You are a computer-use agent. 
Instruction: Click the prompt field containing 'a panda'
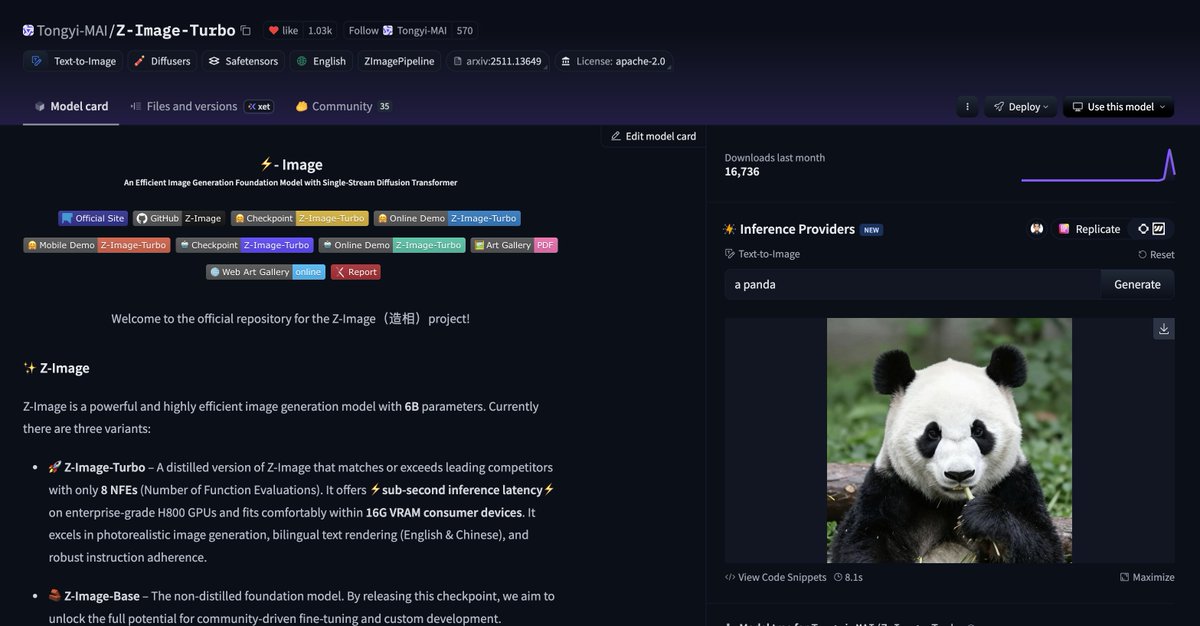pyautogui.click(x=912, y=284)
